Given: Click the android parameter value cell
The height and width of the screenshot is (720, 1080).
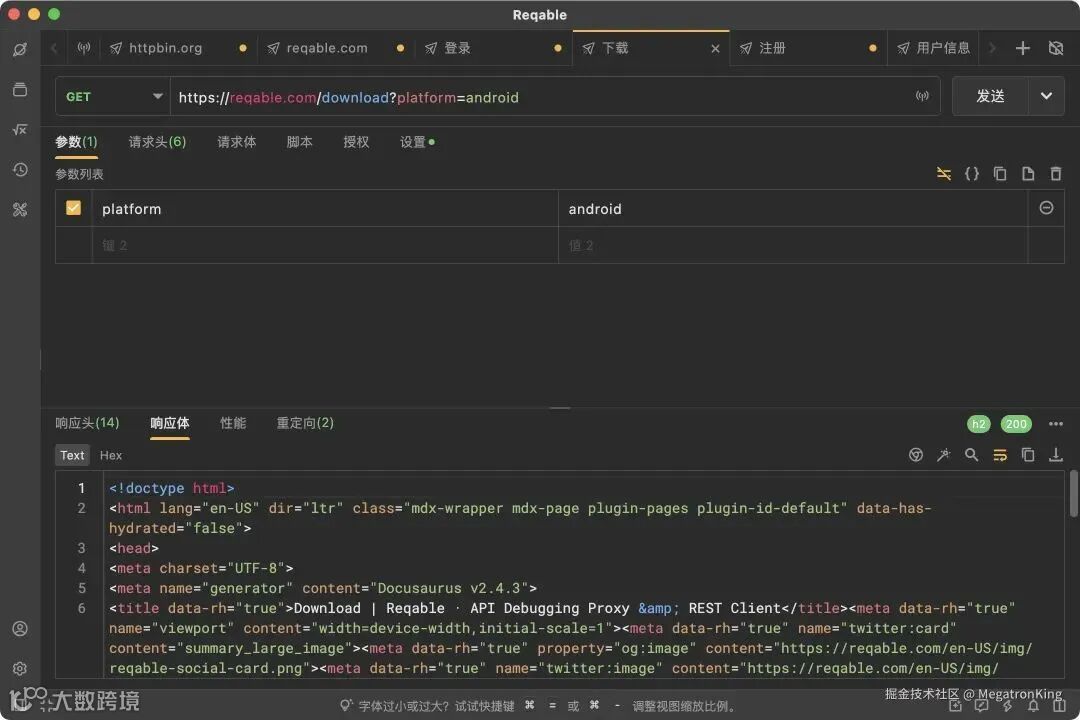Looking at the screenshot, I should [792, 209].
